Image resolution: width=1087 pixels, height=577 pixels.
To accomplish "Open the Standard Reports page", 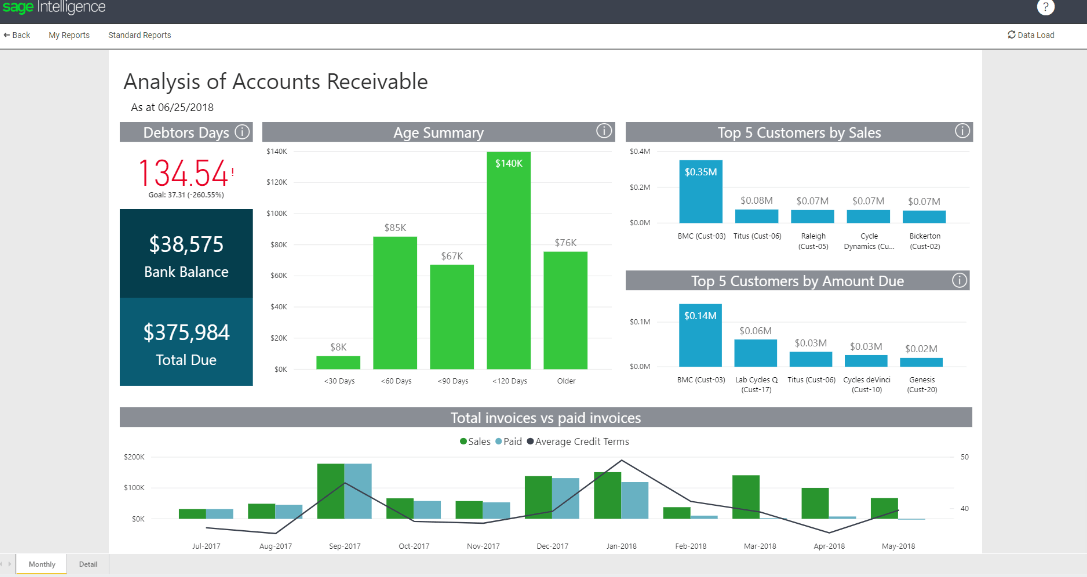I will 139,34.
